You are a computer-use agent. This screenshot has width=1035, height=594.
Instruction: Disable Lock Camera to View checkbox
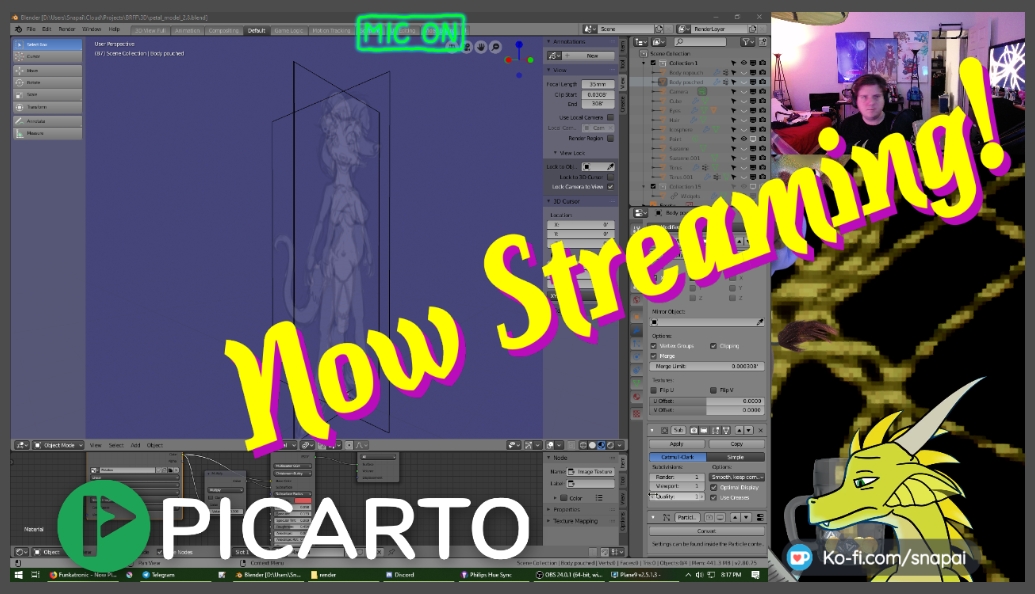tap(611, 187)
